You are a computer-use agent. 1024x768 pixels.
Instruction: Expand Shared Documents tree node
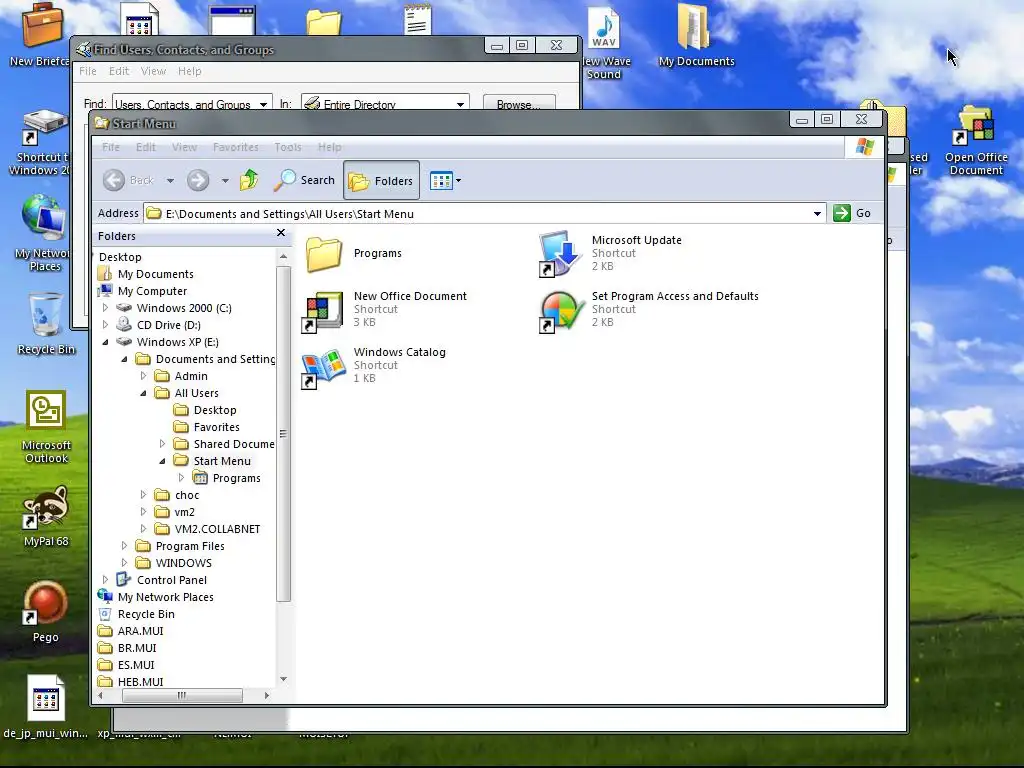click(x=162, y=443)
